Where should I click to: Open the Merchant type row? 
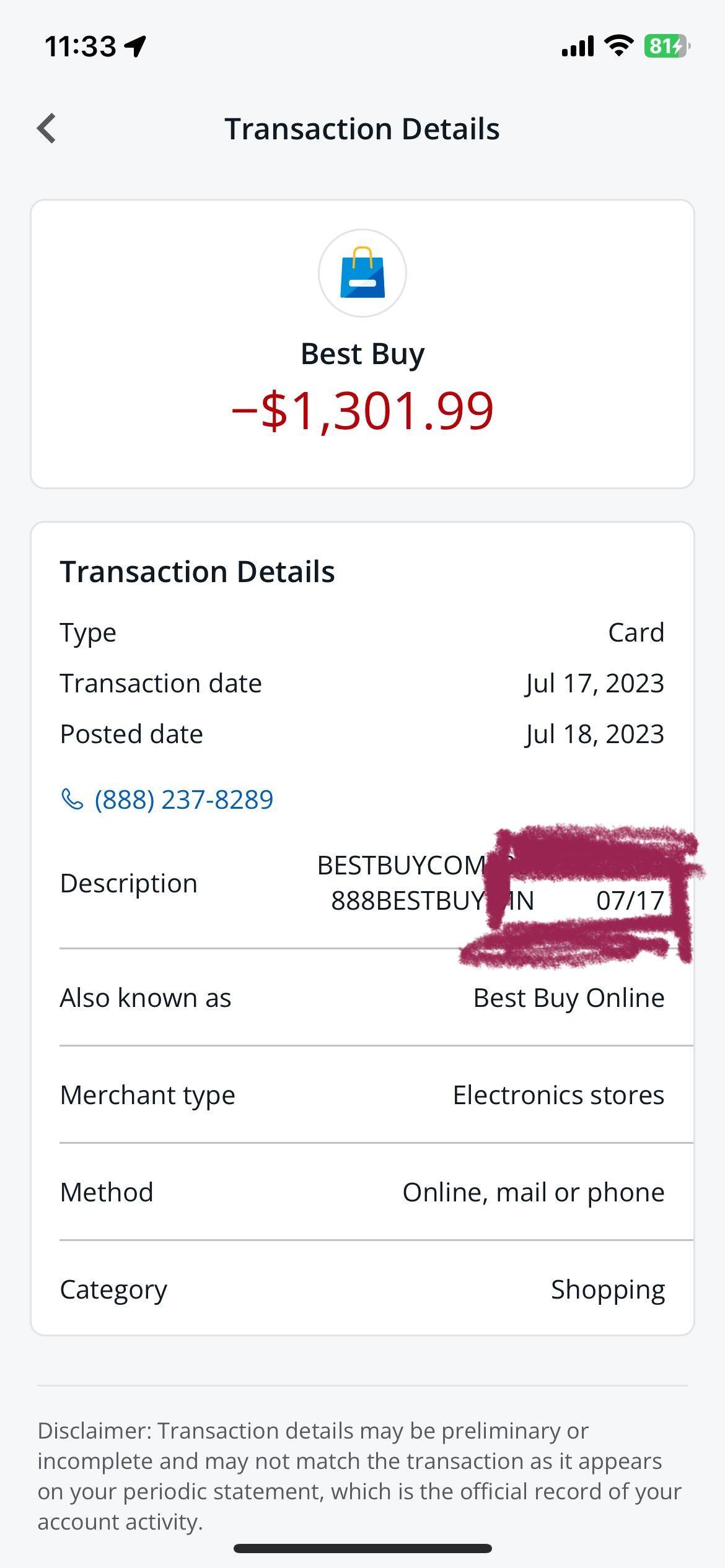pyautogui.click(x=362, y=1095)
